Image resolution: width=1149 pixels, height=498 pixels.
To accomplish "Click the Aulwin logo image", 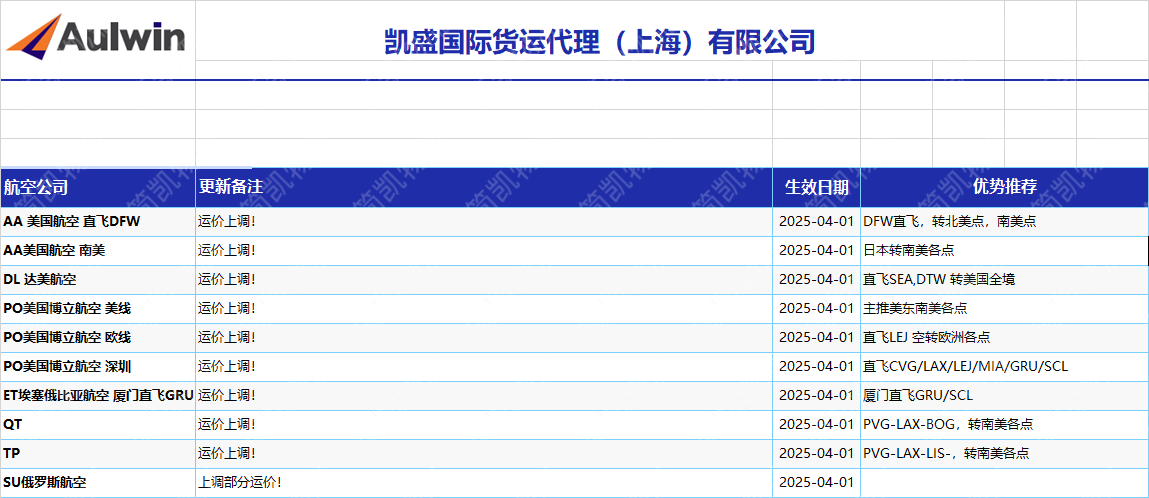I will point(96,35).
